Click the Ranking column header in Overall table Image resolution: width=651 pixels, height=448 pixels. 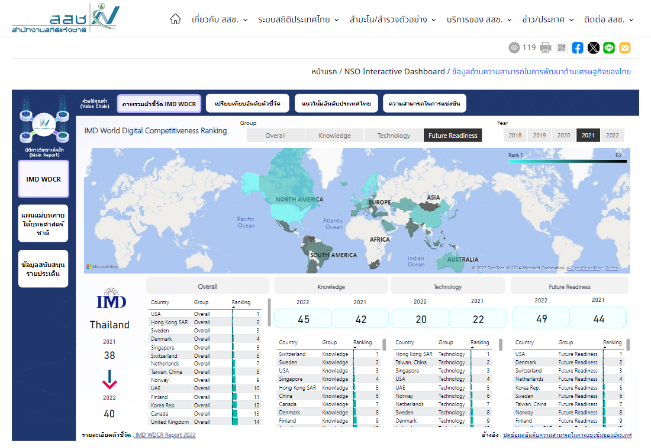241,302
